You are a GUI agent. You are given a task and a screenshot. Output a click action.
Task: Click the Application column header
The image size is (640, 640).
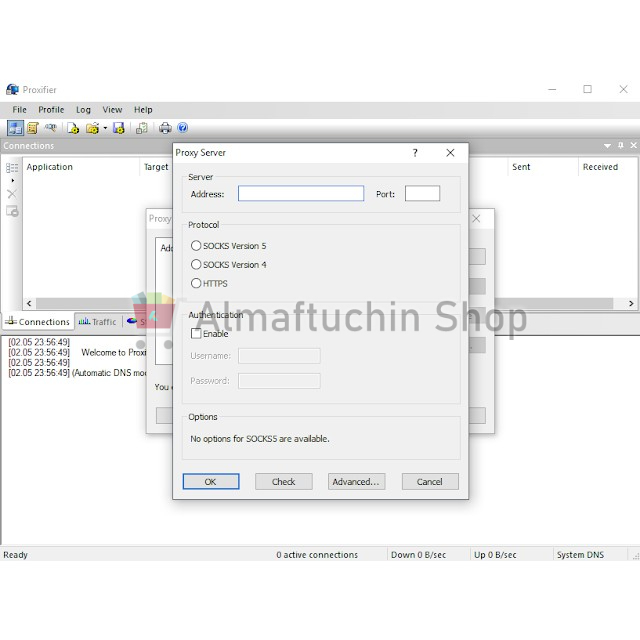pos(49,167)
